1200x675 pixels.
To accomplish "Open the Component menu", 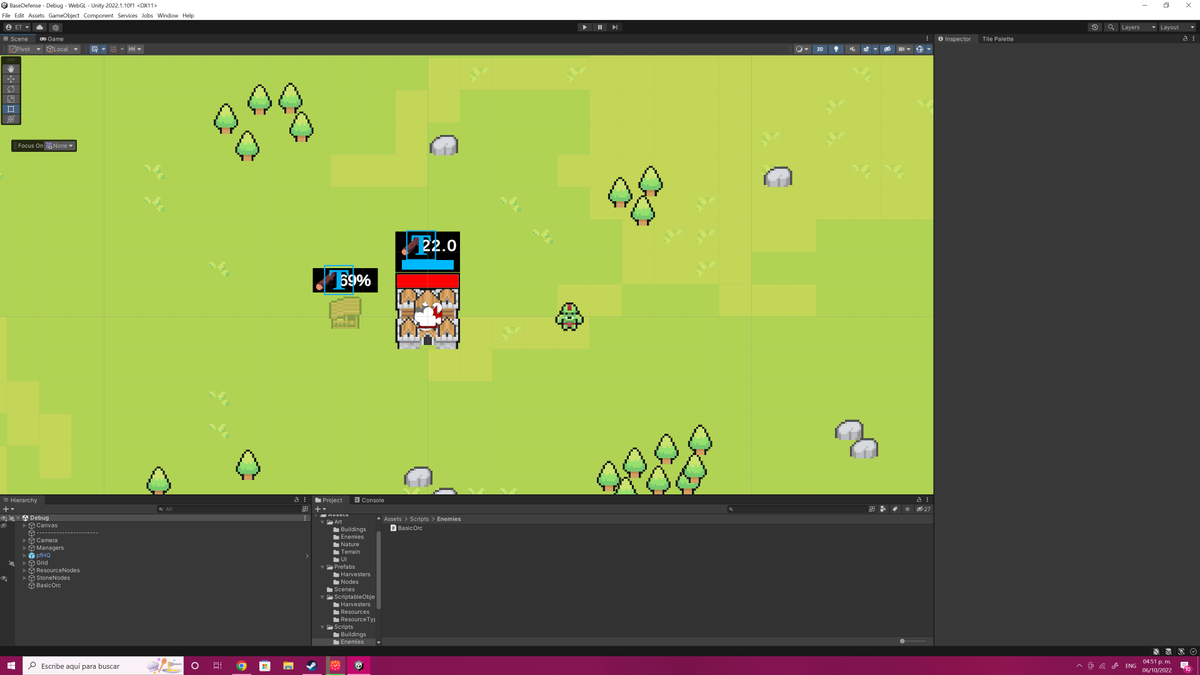I will click(98, 16).
